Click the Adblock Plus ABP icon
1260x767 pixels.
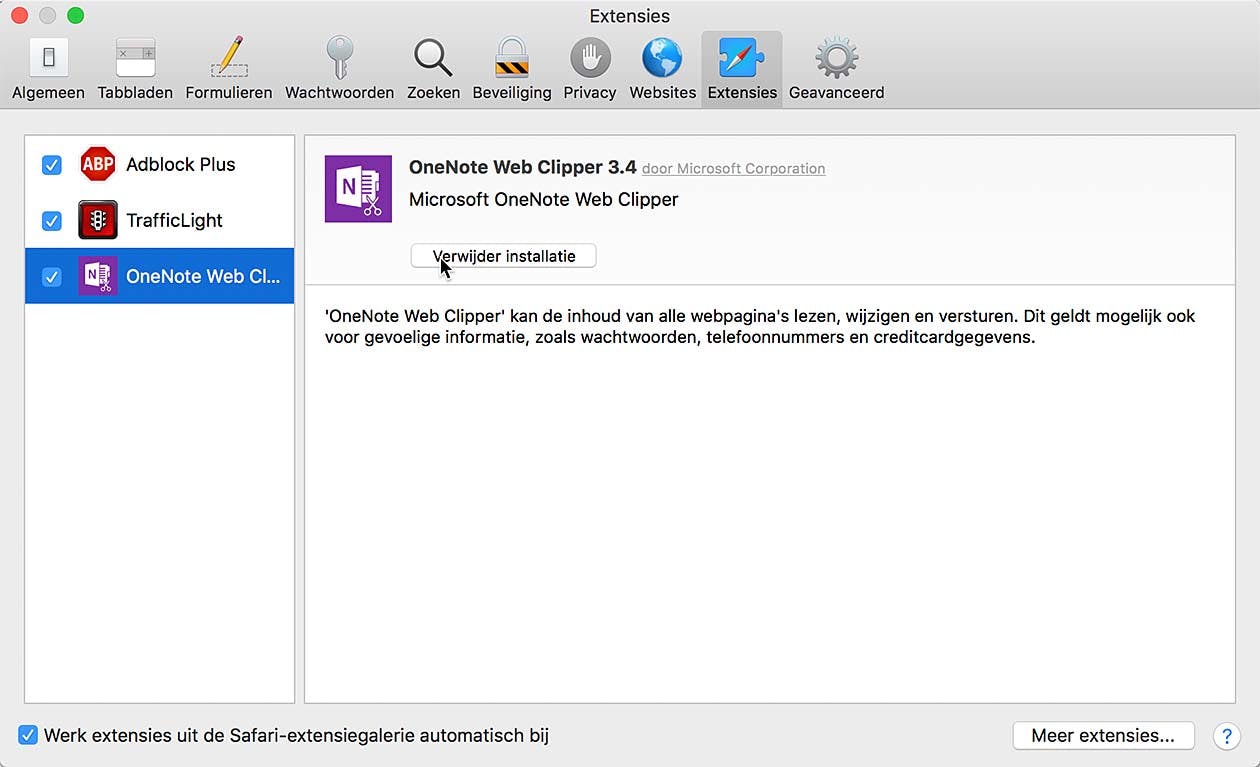[98, 164]
